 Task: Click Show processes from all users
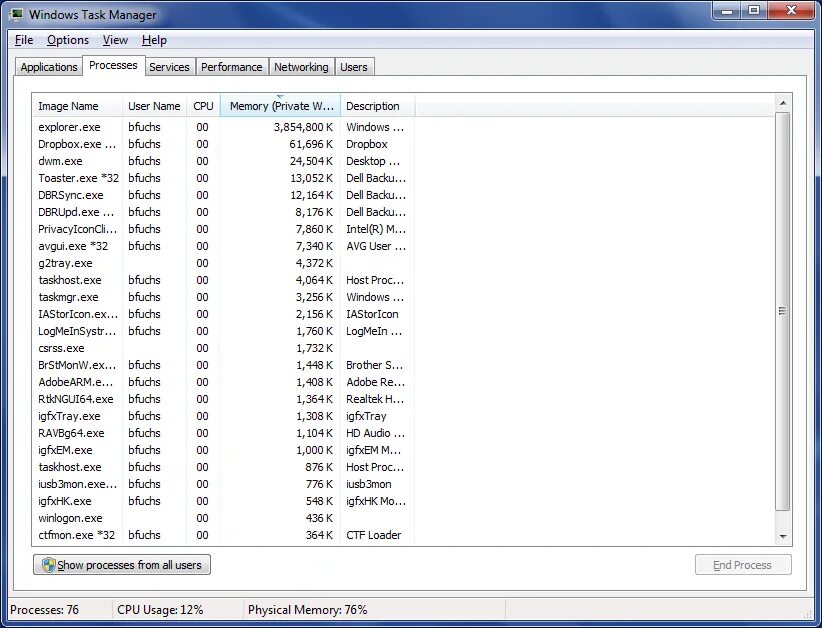(x=122, y=565)
